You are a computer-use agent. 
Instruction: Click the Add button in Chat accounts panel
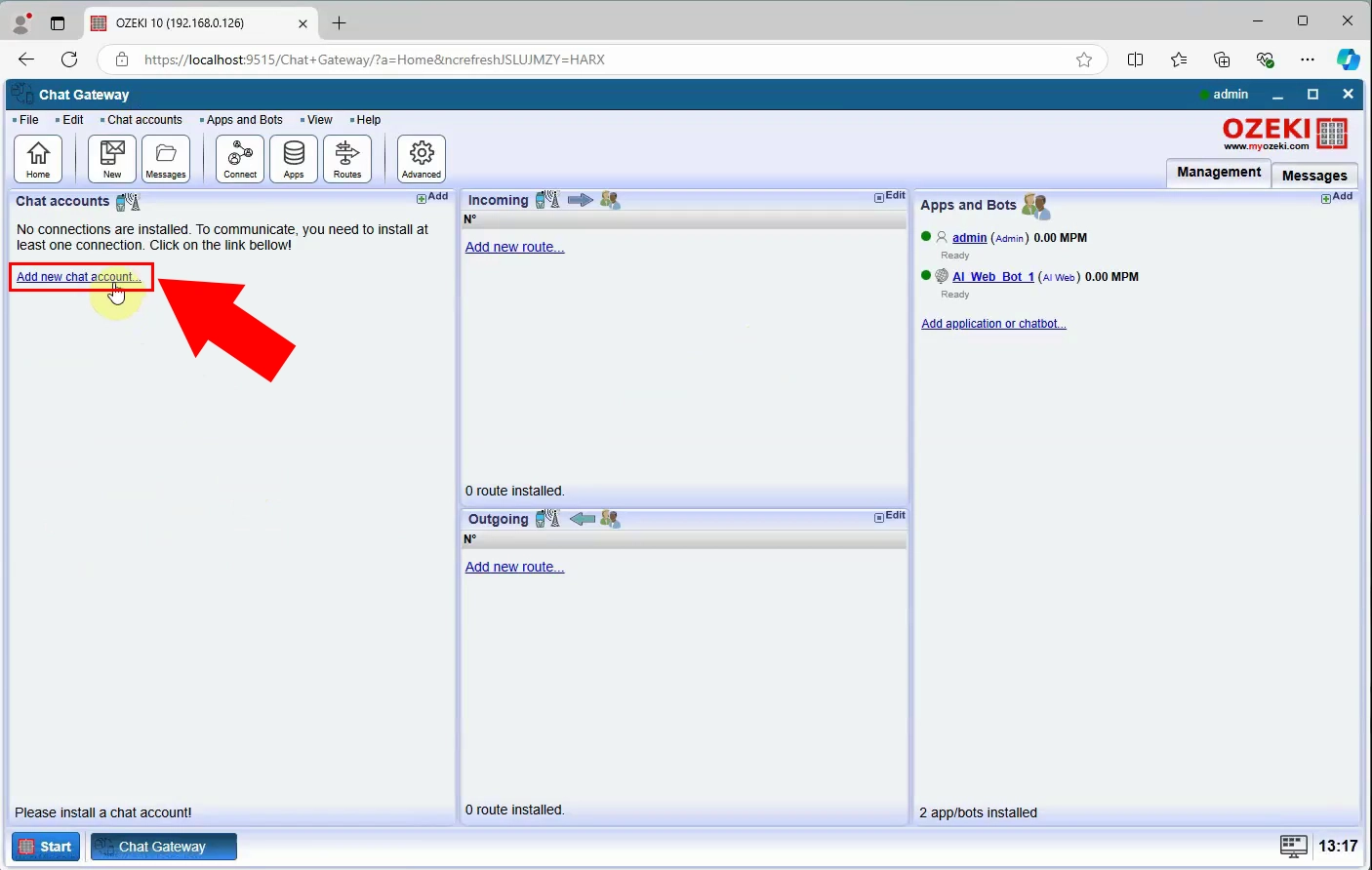coord(432,197)
